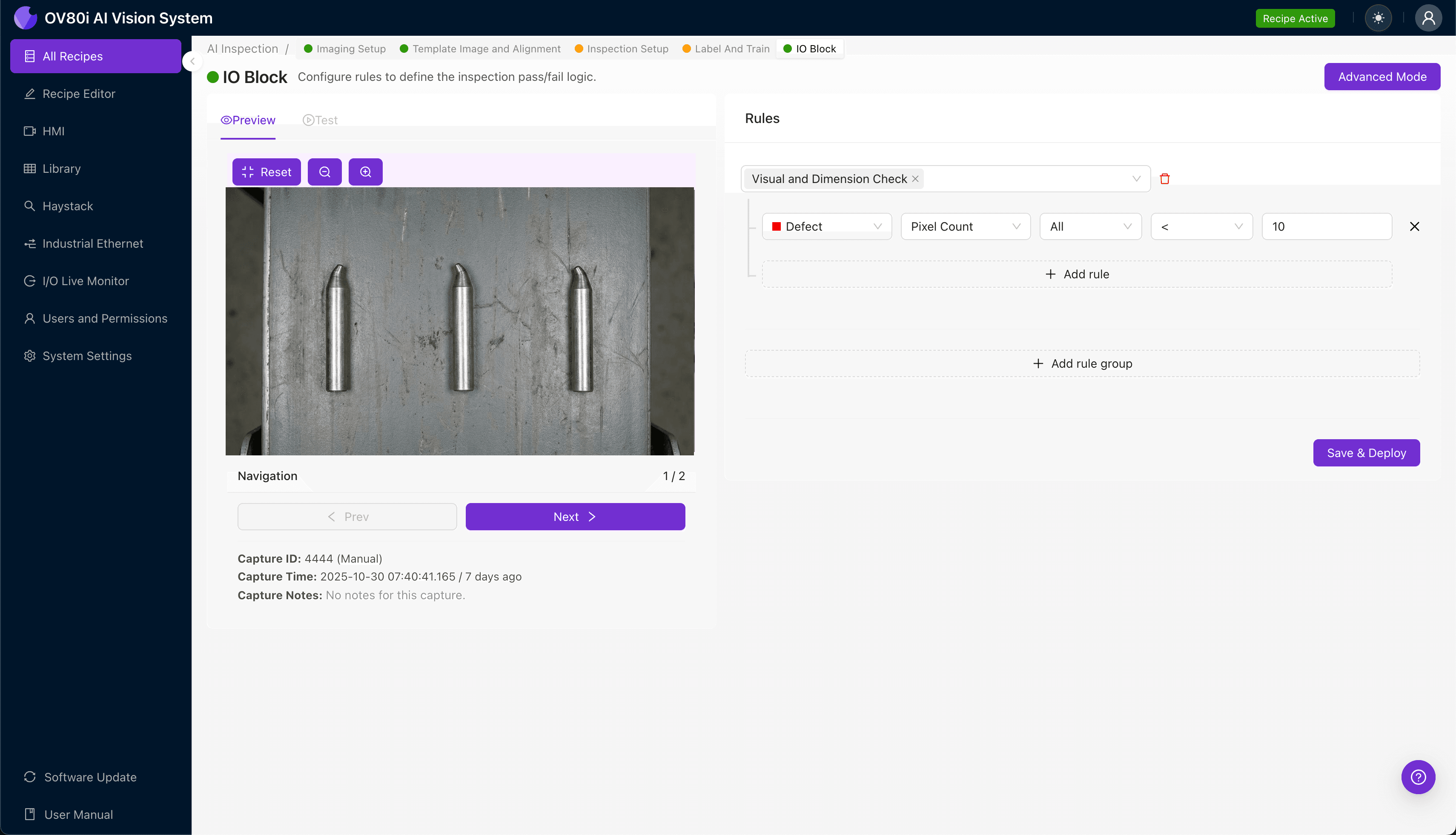
Task: Open the Industrial Ethernet settings
Action: [92, 243]
